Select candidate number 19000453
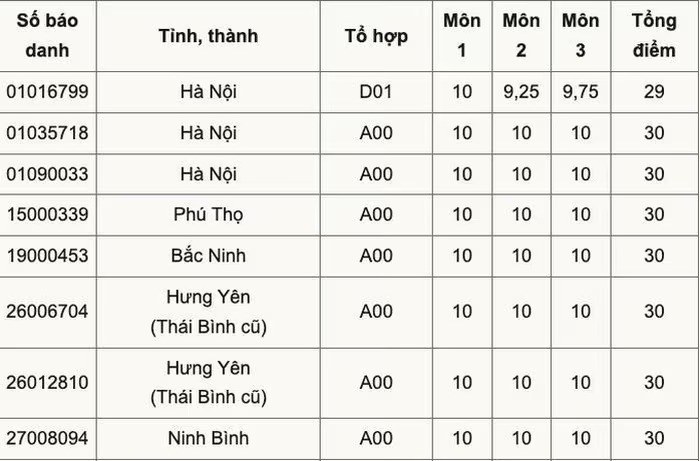700x461 pixels. coord(47,256)
